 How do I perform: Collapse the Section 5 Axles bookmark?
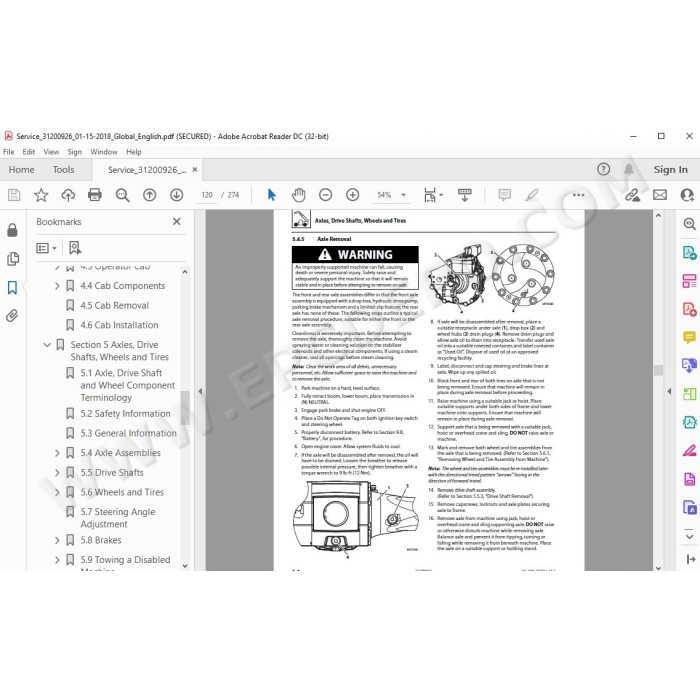(x=47, y=345)
